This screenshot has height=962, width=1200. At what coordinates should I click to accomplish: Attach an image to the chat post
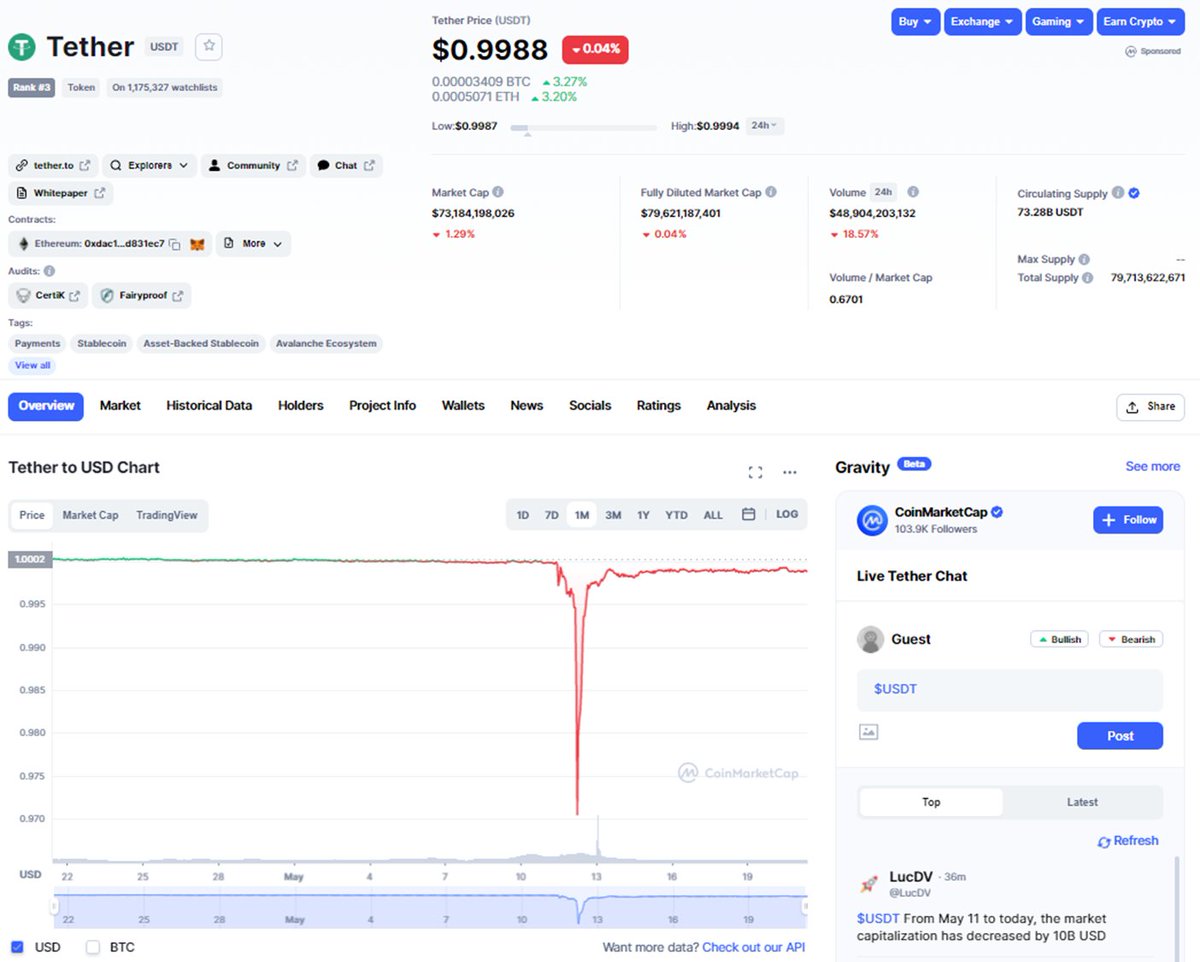click(868, 732)
